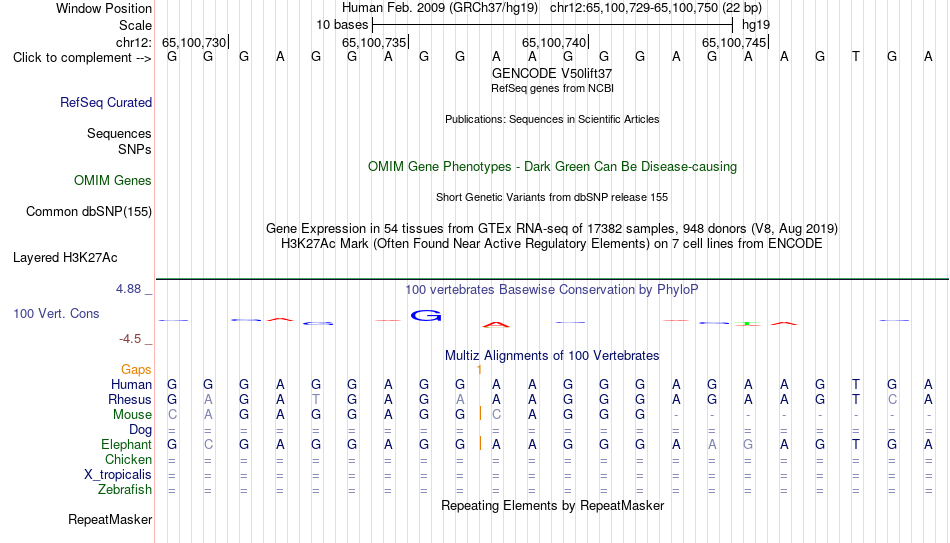
Task: Click the GTEx Gene Expression track title
Action: coord(552,228)
